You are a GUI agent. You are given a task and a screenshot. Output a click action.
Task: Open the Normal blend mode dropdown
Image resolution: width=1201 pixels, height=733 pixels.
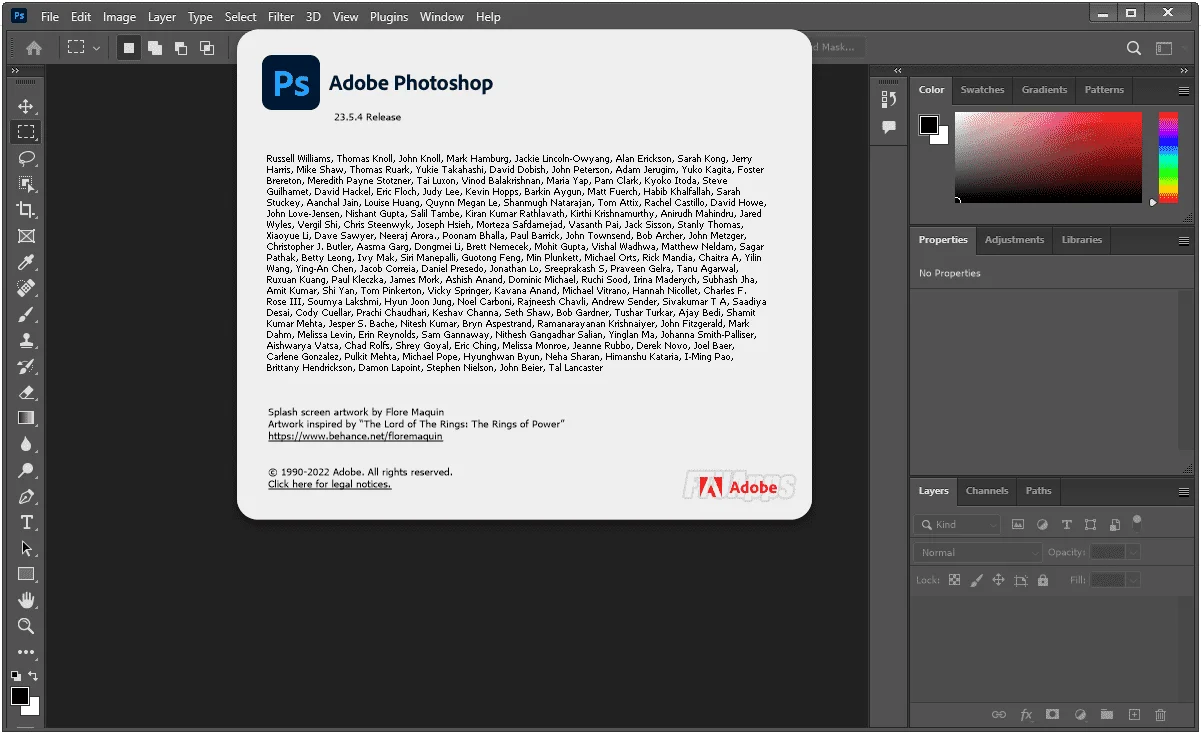click(x=978, y=552)
